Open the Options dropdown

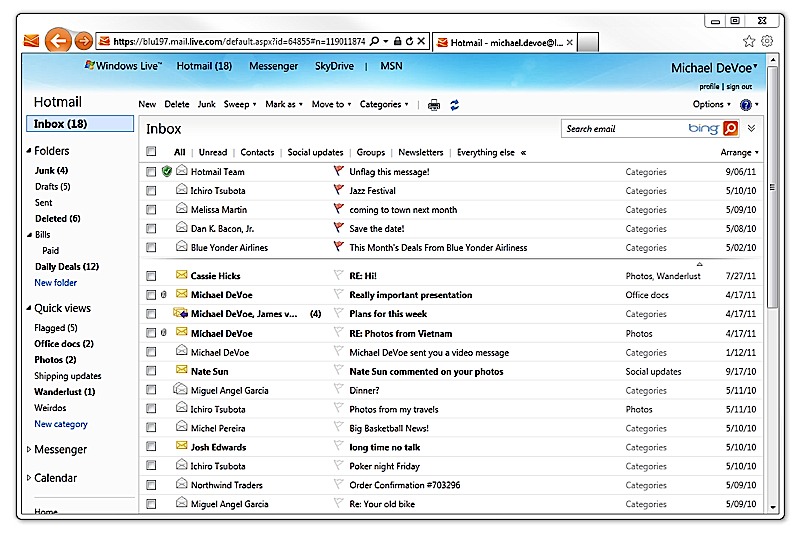coord(711,104)
